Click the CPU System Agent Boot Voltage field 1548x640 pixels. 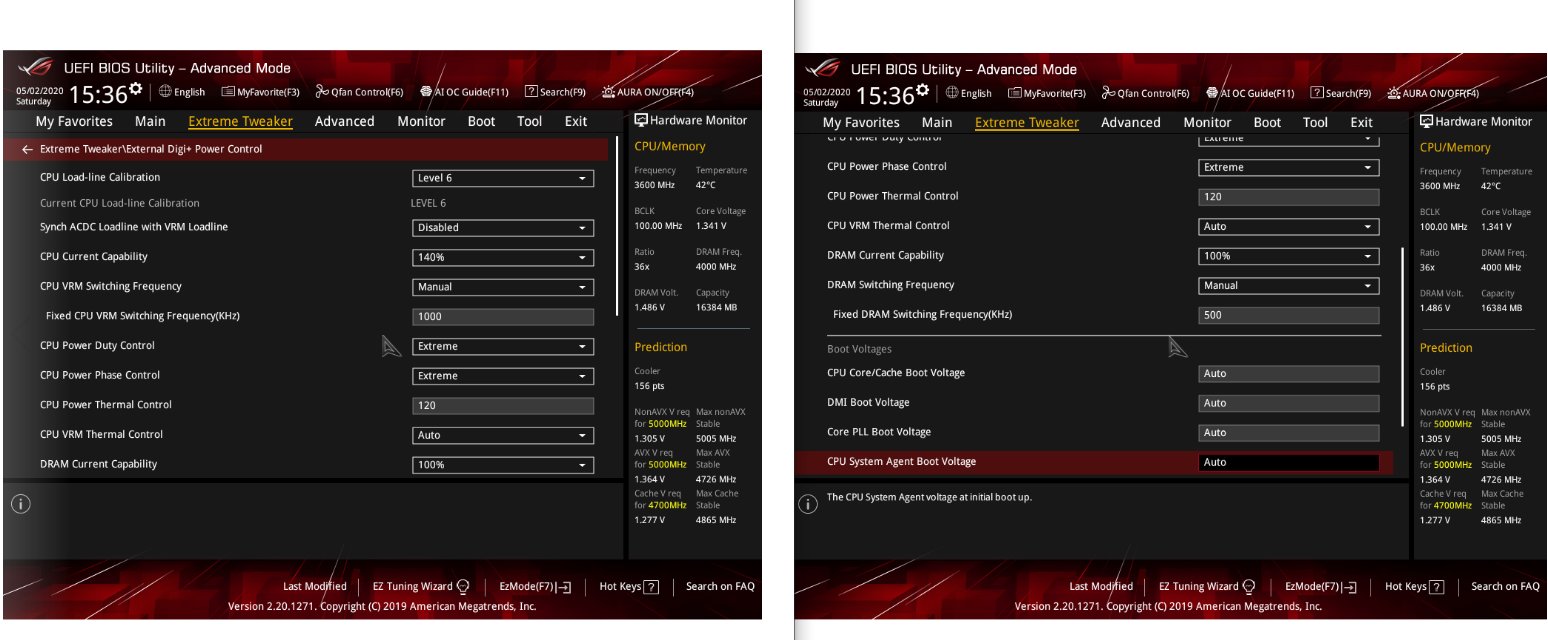click(1289, 463)
